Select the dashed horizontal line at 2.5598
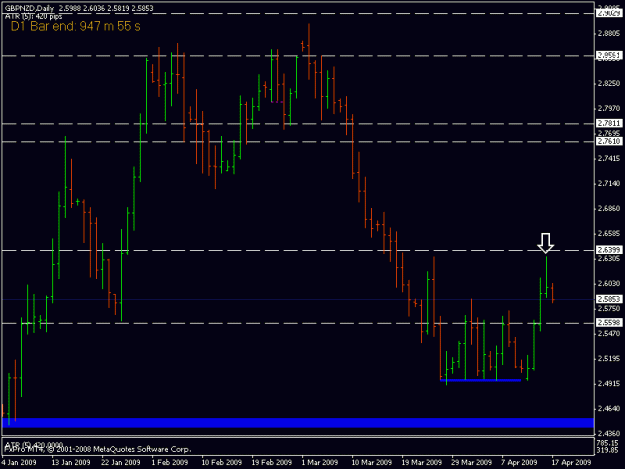This screenshot has height=469, width=625. coord(298,323)
